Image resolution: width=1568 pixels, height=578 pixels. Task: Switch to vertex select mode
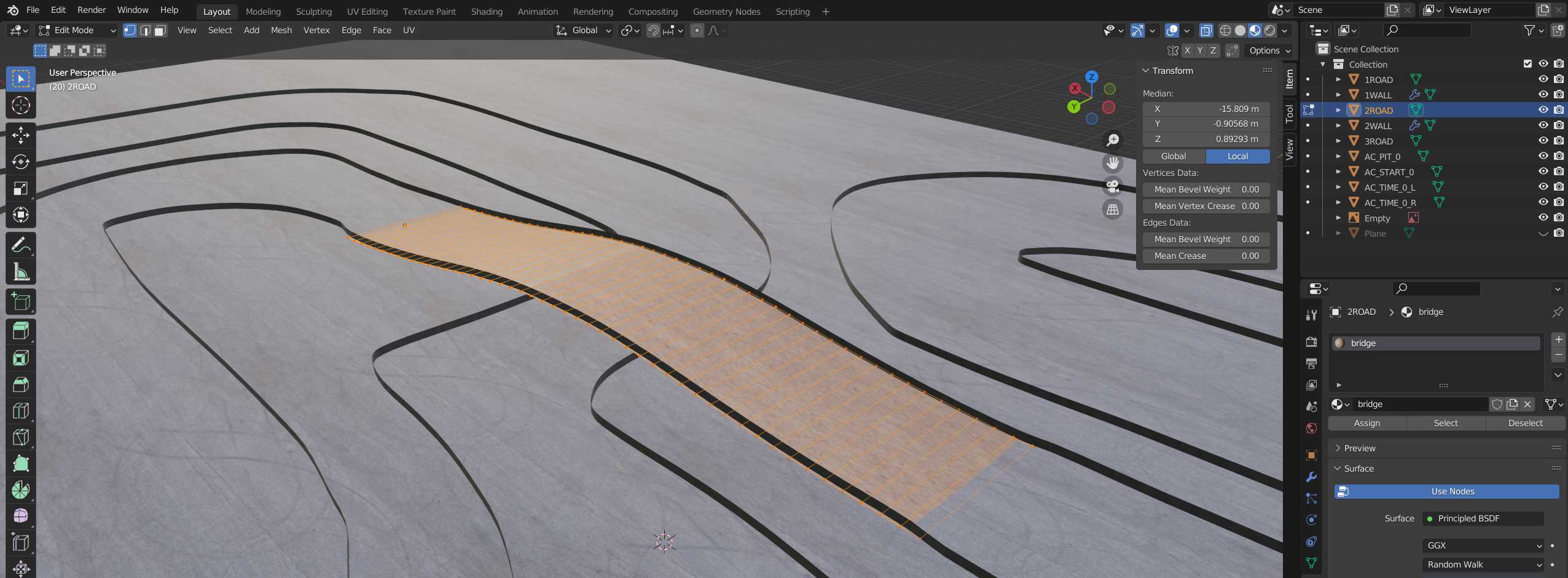click(130, 30)
